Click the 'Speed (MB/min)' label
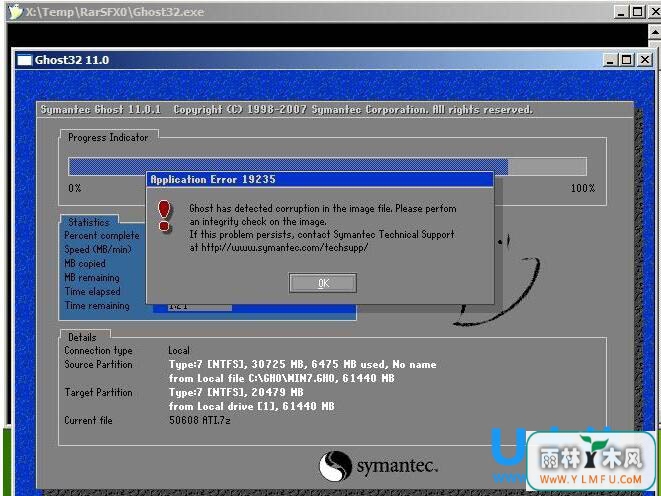Viewport: 661px width, 496px height. coord(98,249)
